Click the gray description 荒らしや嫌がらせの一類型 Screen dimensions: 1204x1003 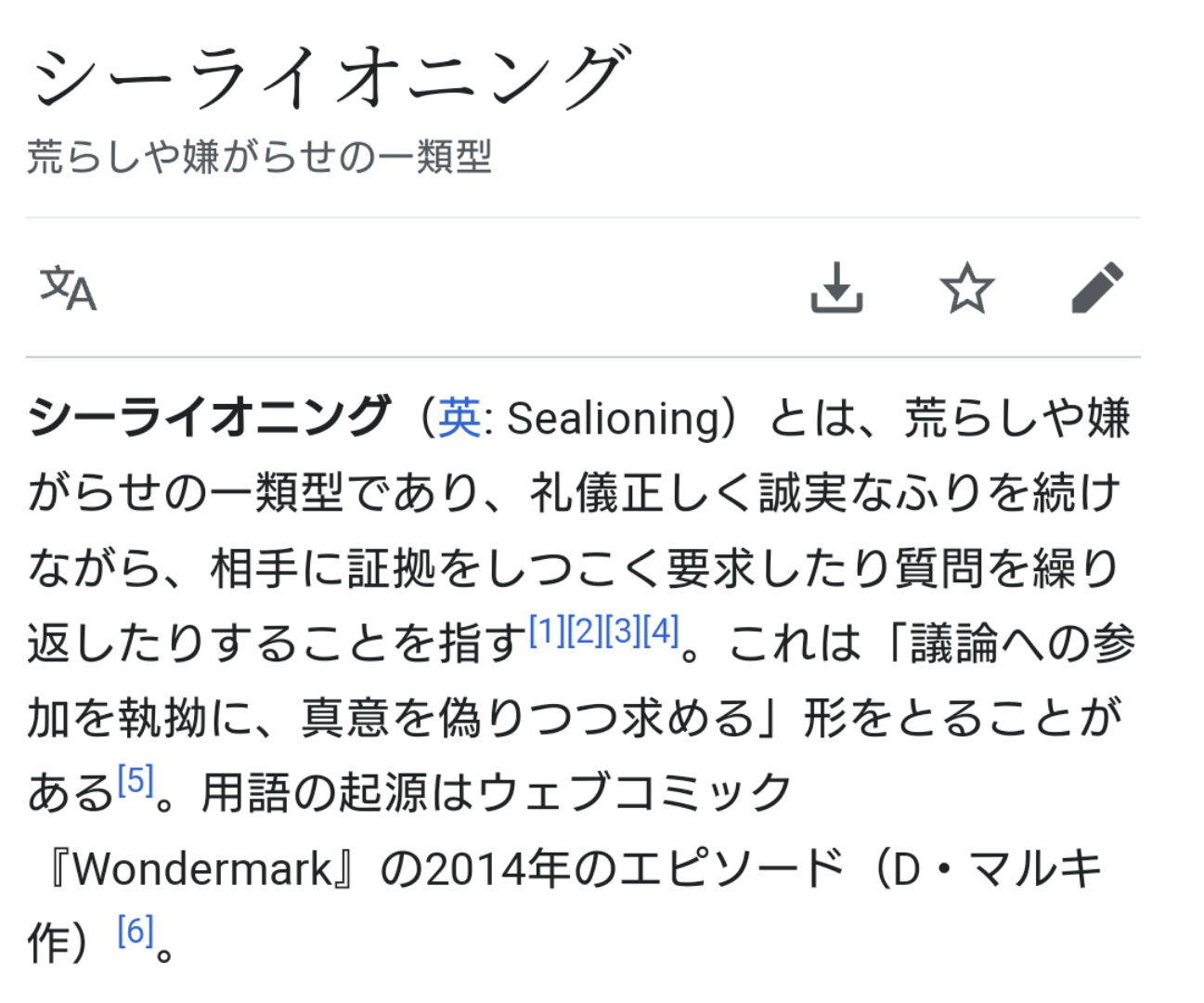pos(259,156)
